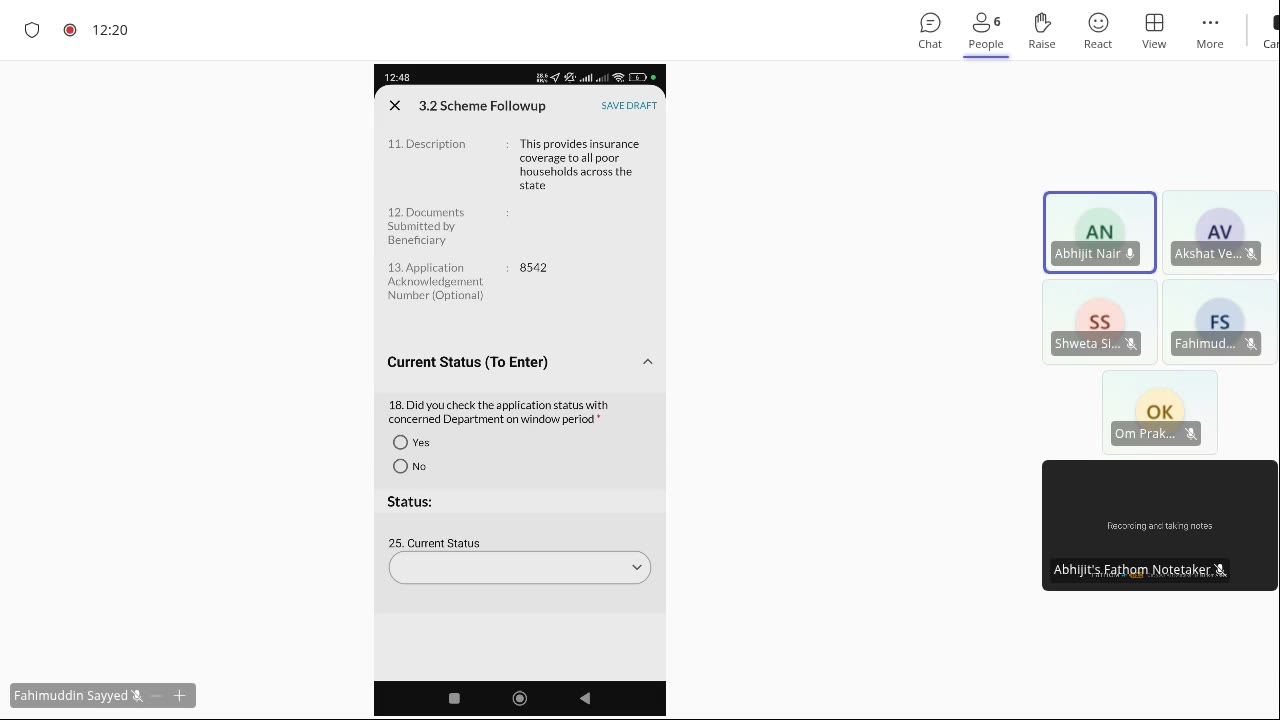Click the 11. Description field label
The width and height of the screenshot is (1280, 720).
pos(427,144)
